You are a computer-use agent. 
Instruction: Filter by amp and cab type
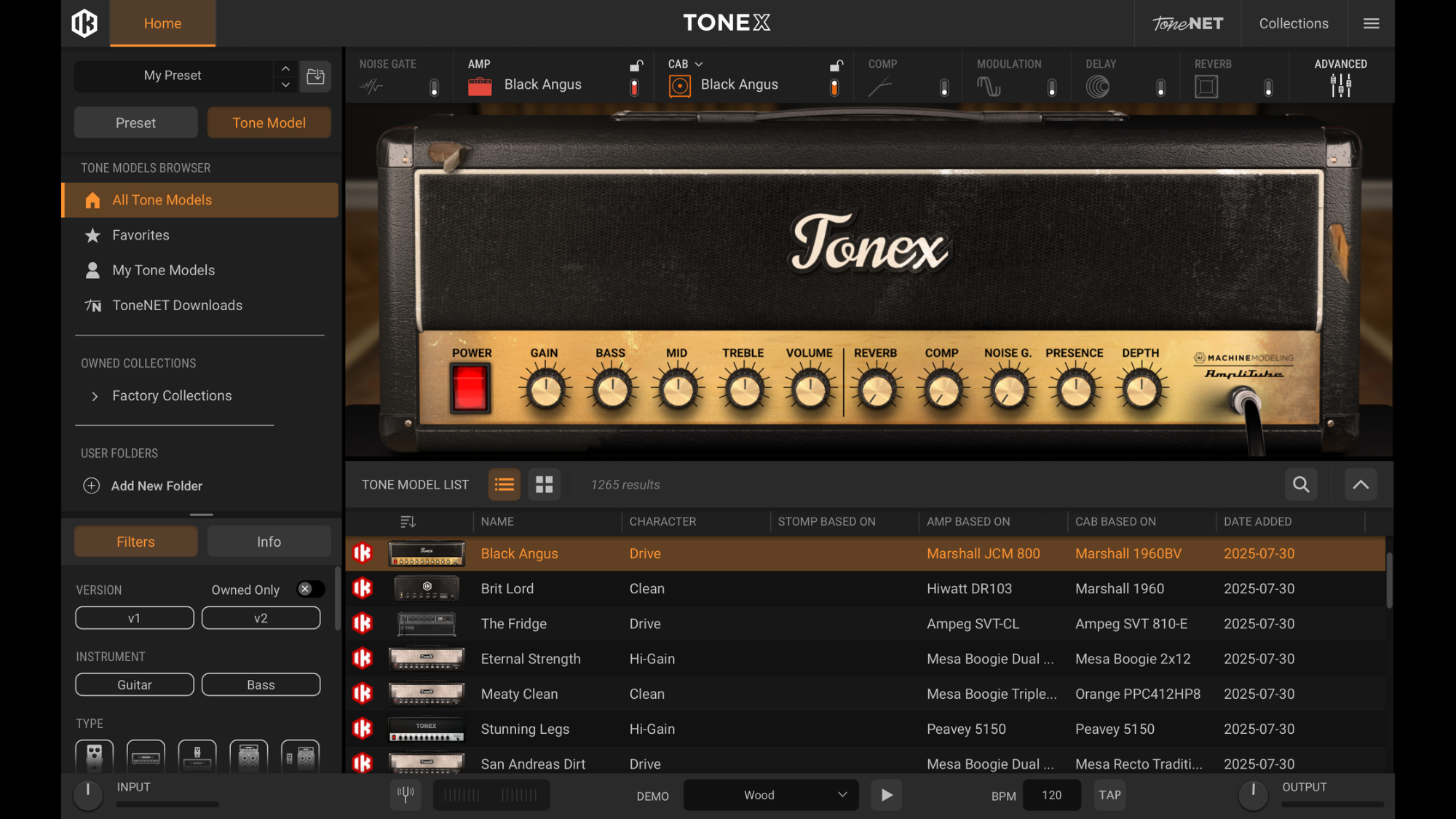249,757
